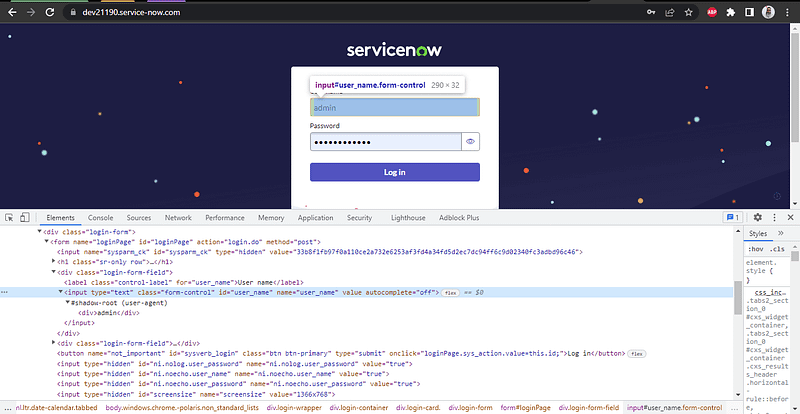Viewport: 800px width, 414px height.
Task: Click flex badge on Log in button
Action: [636, 353]
